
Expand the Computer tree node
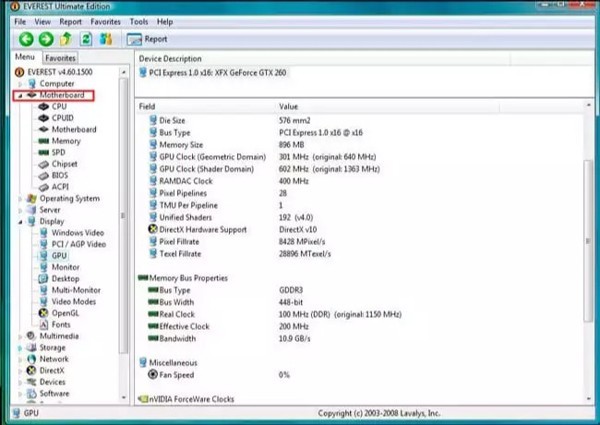[20, 84]
